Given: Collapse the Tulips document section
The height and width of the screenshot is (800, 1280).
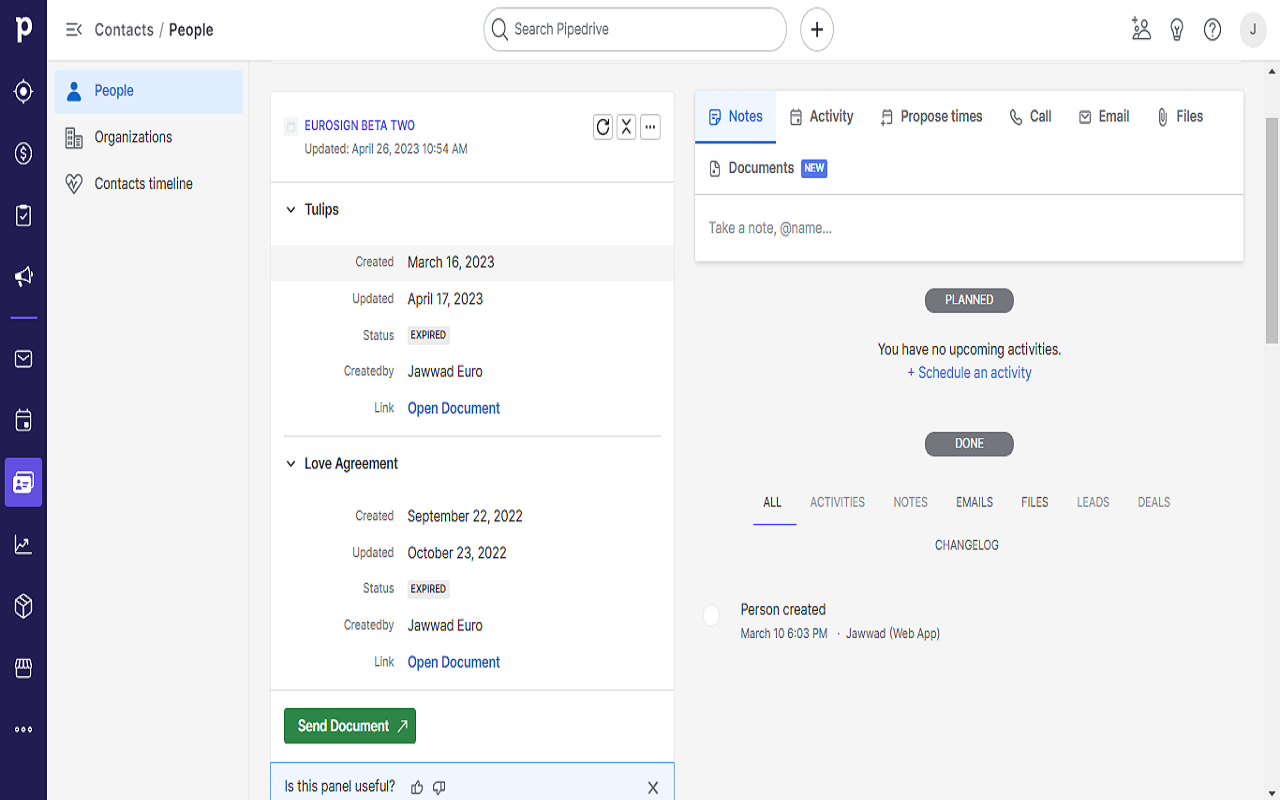Looking at the screenshot, I should tap(291, 210).
